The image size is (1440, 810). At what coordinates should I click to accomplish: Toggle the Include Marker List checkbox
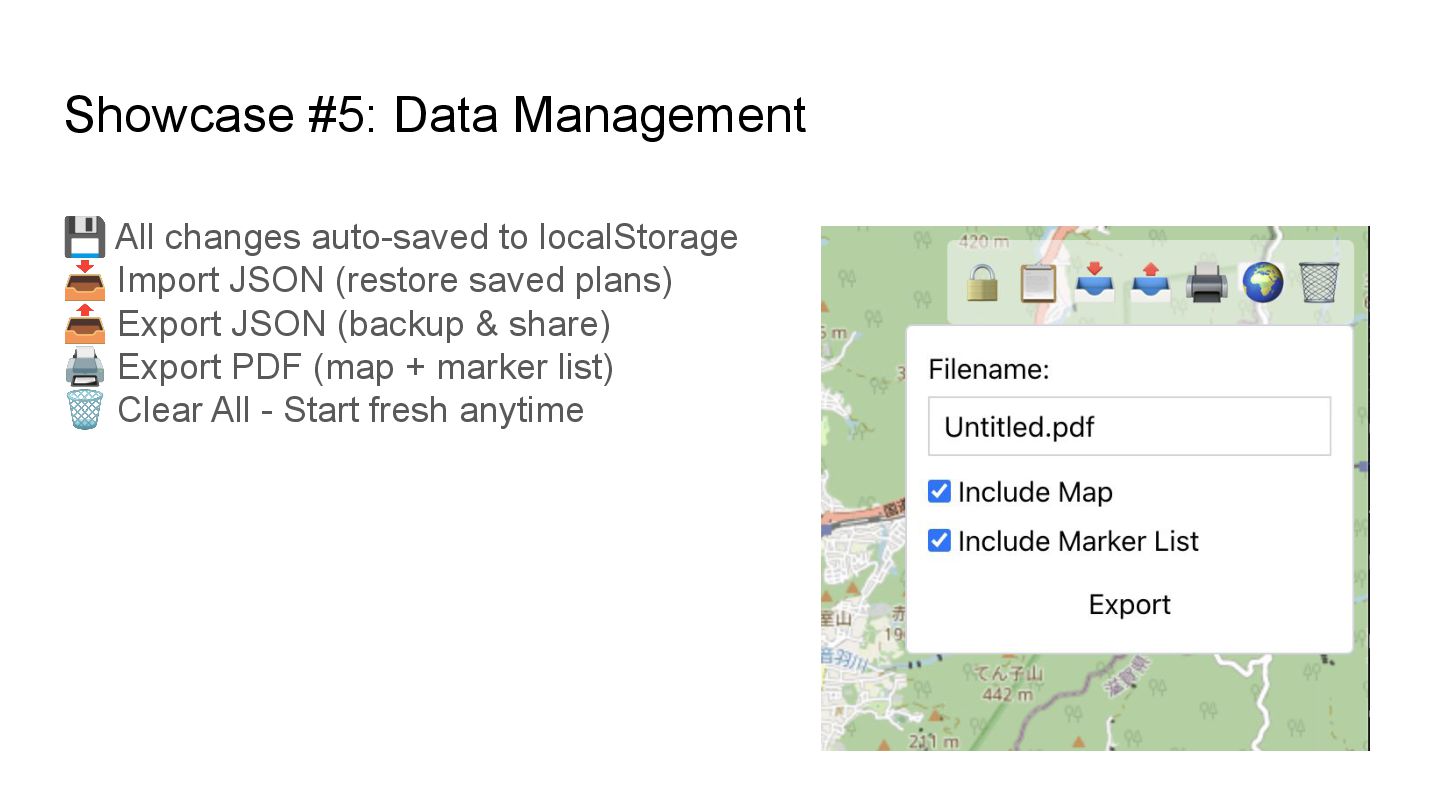click(x=939, y=541)
